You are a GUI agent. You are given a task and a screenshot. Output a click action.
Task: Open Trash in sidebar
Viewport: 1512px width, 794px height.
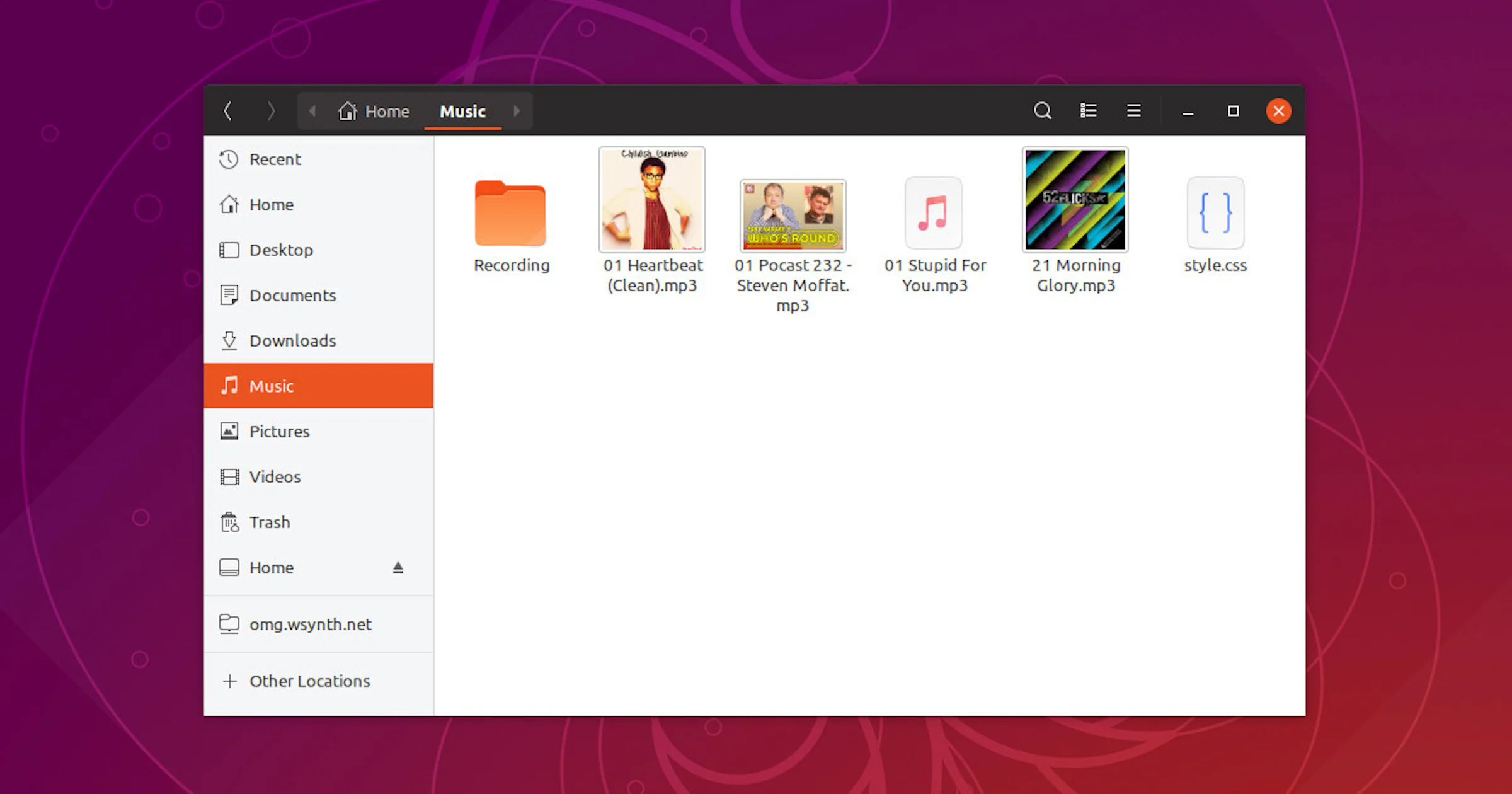(319, 522)
